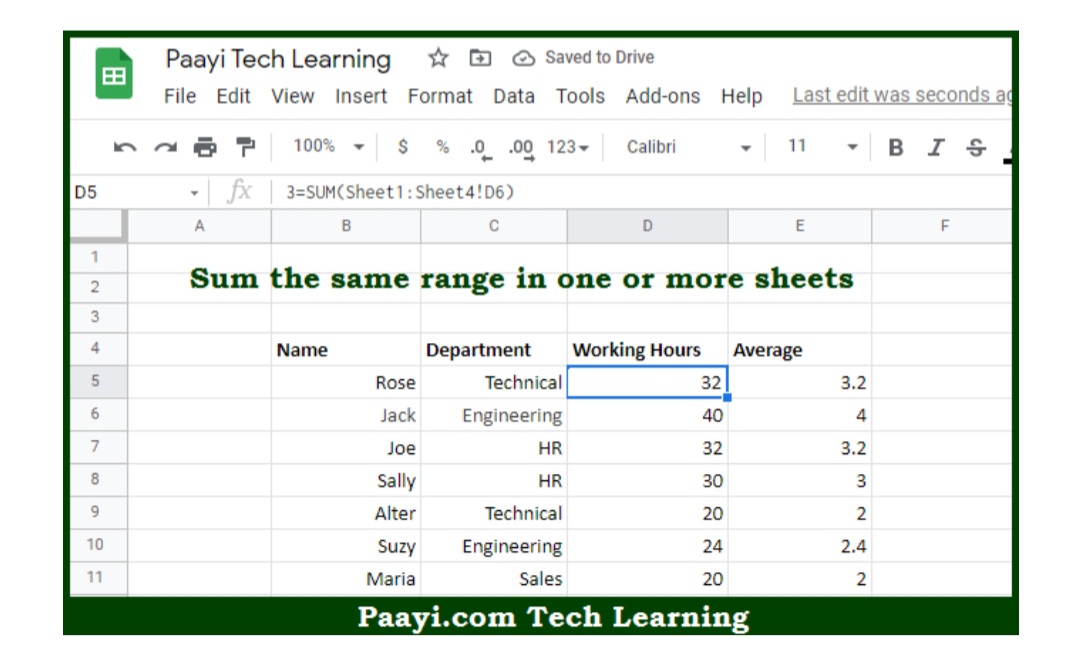Image resolution: width=1080 pixels, height=670 pixels.
Task: Select the cell containing Rose
Action: click(346, 382)
